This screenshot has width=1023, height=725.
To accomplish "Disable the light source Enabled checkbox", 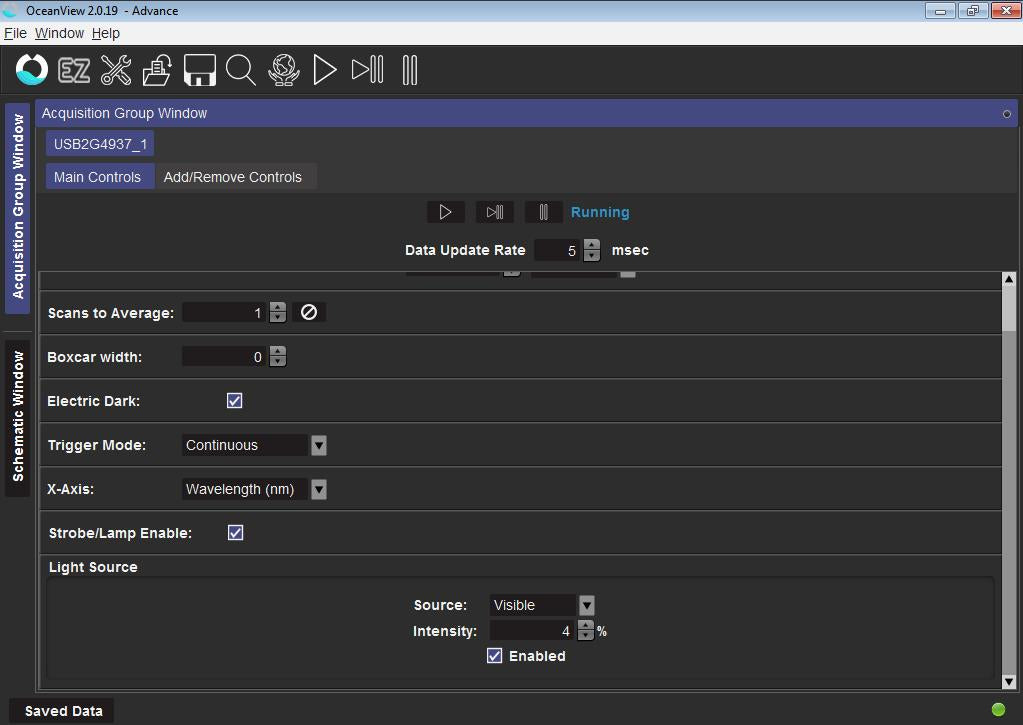I will point(494,656).
